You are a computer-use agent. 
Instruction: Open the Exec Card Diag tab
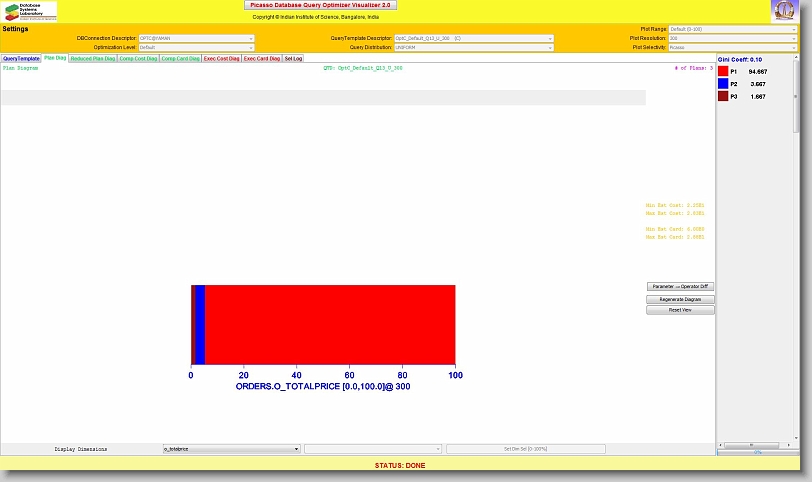click(x=262, y=59)
